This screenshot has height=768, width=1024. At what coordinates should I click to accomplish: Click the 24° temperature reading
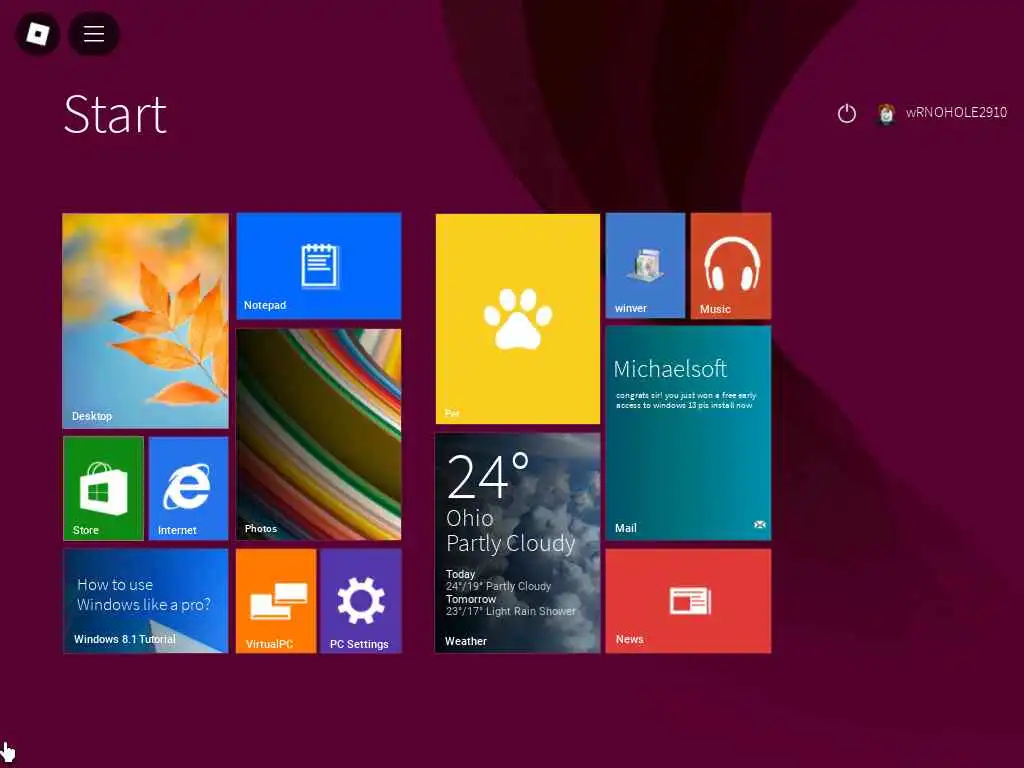coord(488,475)
